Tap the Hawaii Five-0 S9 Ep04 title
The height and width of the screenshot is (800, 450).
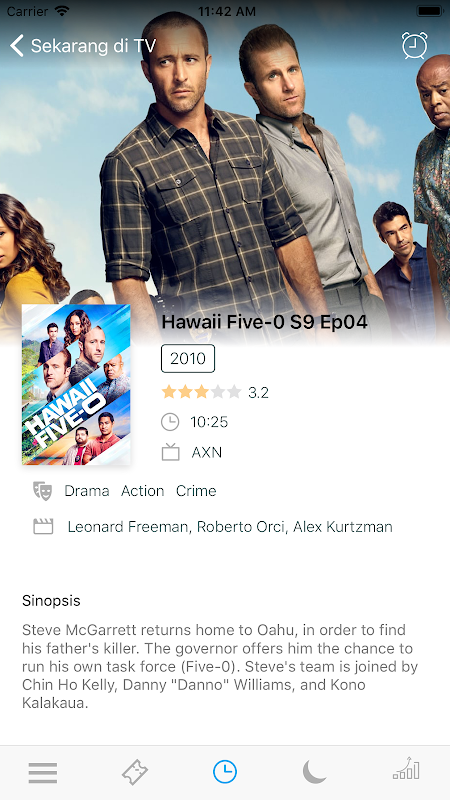tap(264, 322)
